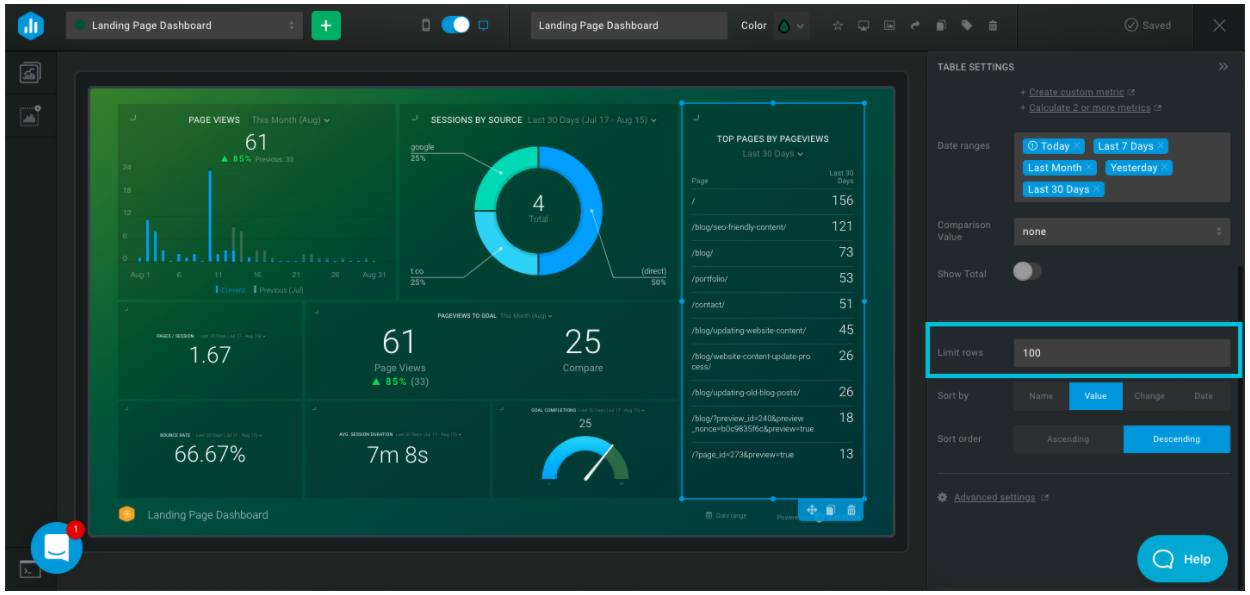Expand the Last 30 Days dropdown in Top Pages table
Image resolution: width=1250 pixels, height=595 pixels.
(773, 154)
